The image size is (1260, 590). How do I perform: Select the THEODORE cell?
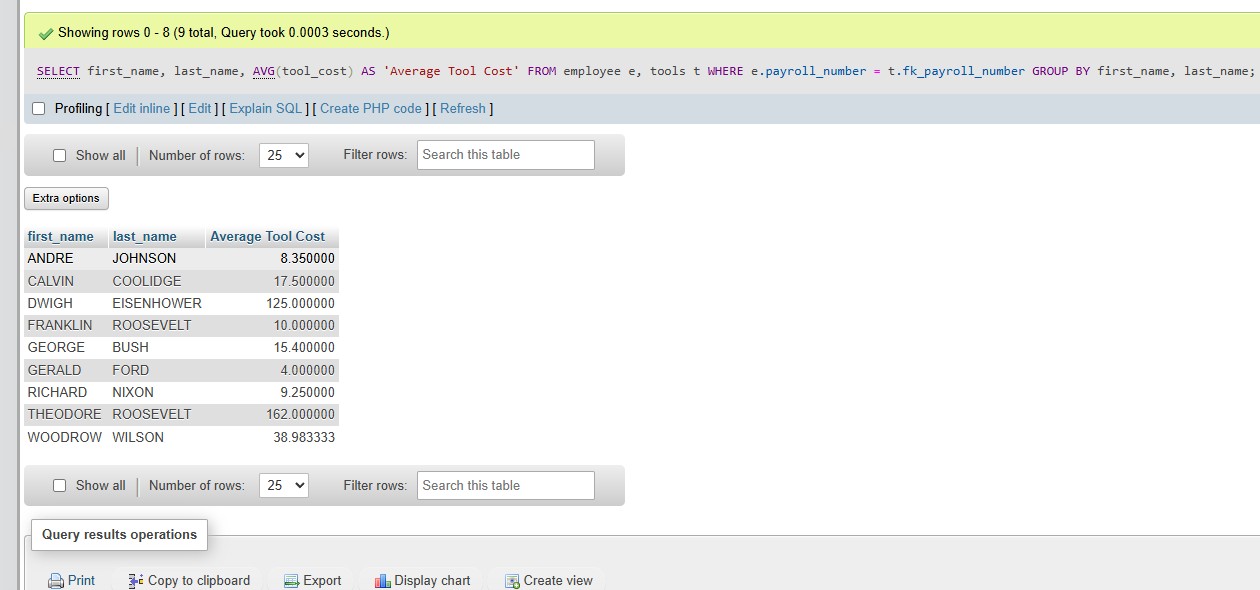click(x=66, y=414)
